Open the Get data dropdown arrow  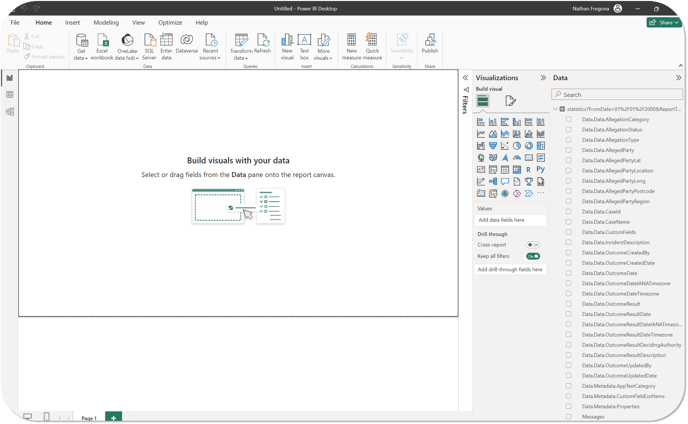[86, 58]
